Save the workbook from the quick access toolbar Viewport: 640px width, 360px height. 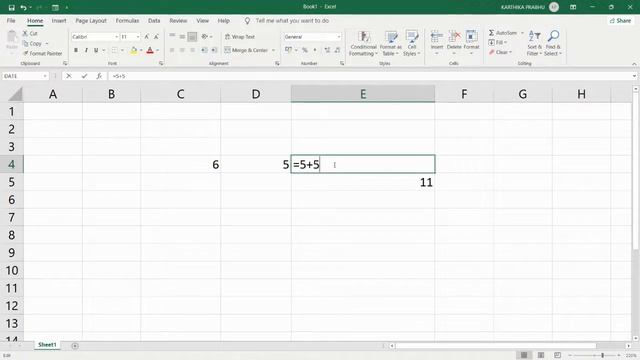pos(11,7)
